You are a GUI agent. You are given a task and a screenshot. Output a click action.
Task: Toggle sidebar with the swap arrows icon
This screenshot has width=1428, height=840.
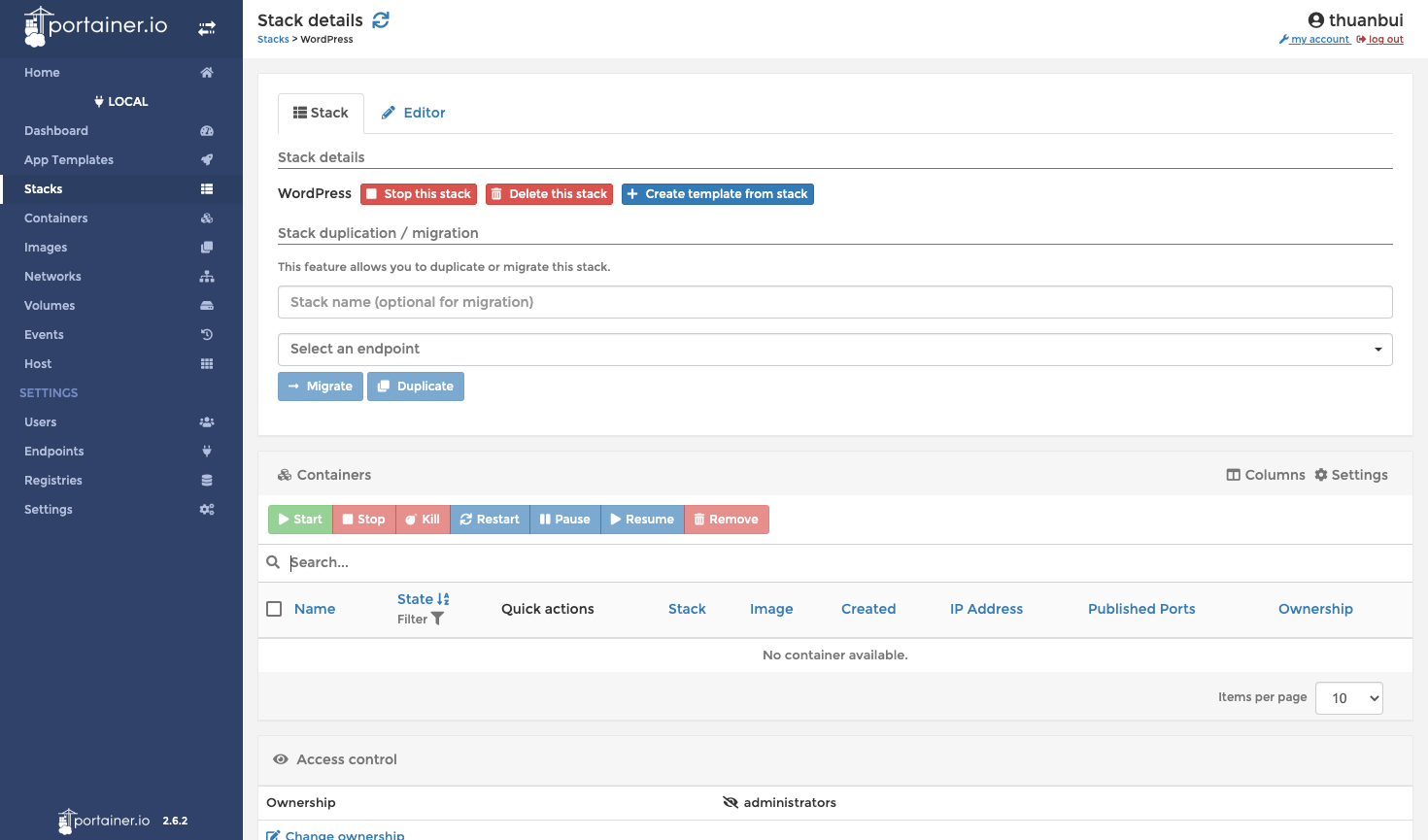pos(207,29)
